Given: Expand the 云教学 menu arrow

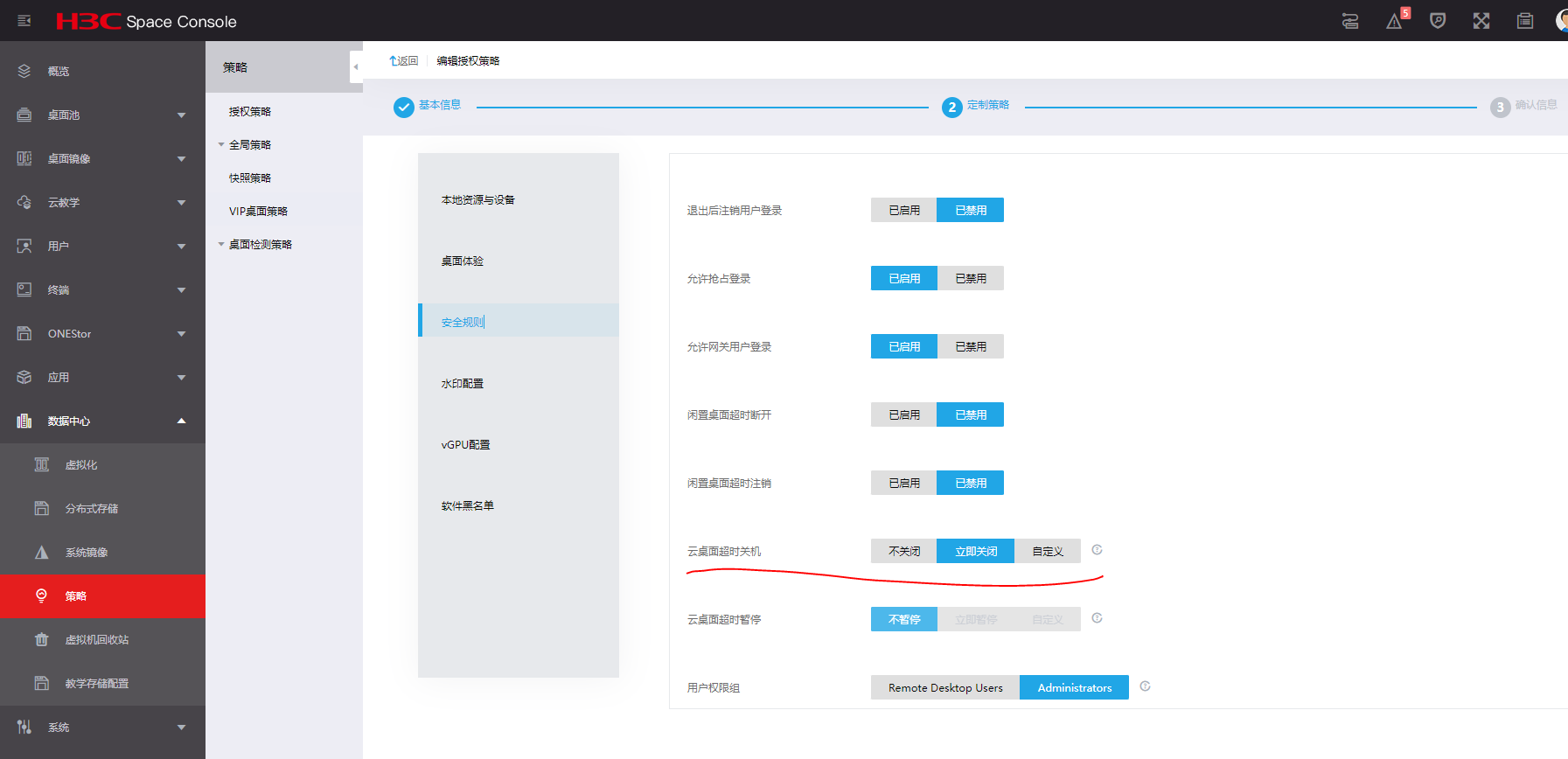Looking at the screenshot, I should pyautogui.click(x=181, y=202).
